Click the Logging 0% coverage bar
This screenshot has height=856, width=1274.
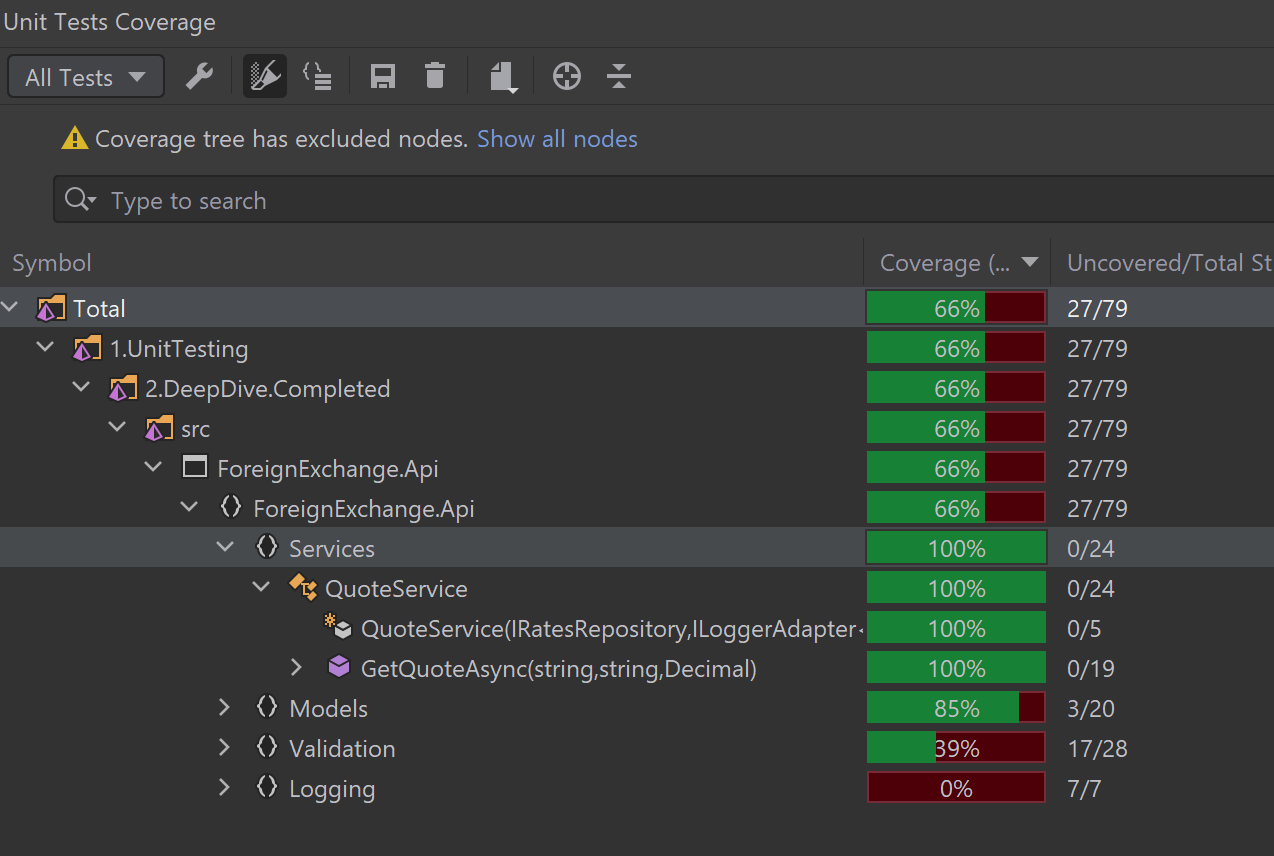[955, 788]
